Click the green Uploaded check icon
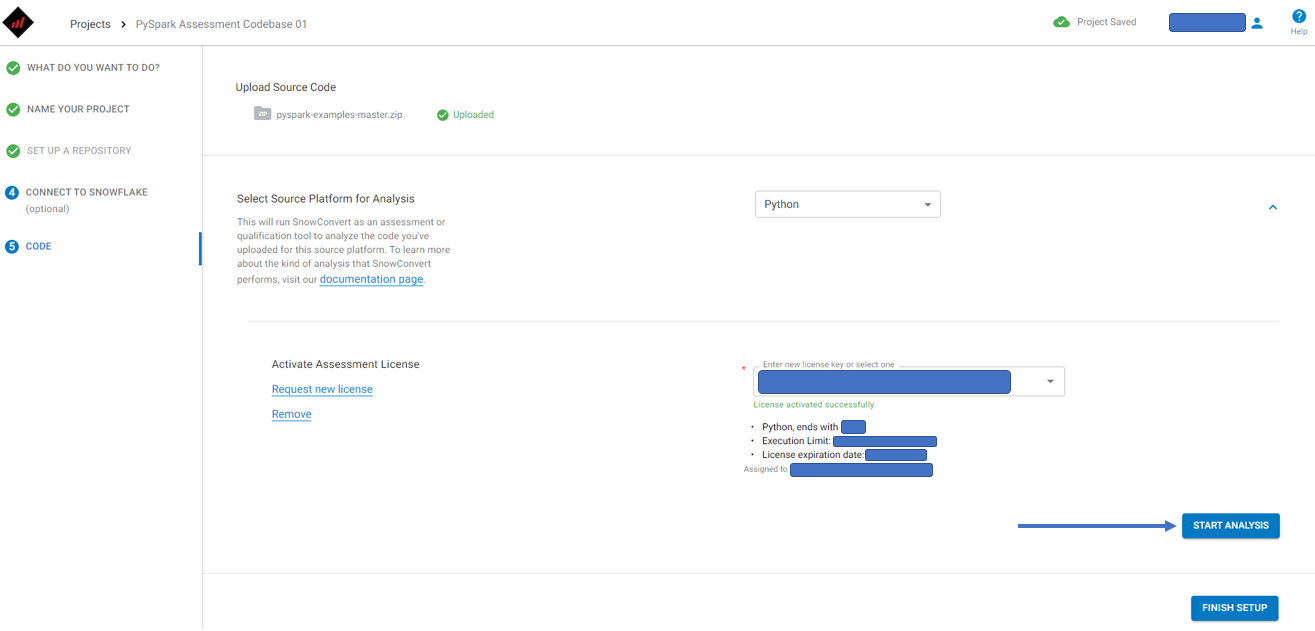This screenshot has height=631, width=1315. (442, 115)
